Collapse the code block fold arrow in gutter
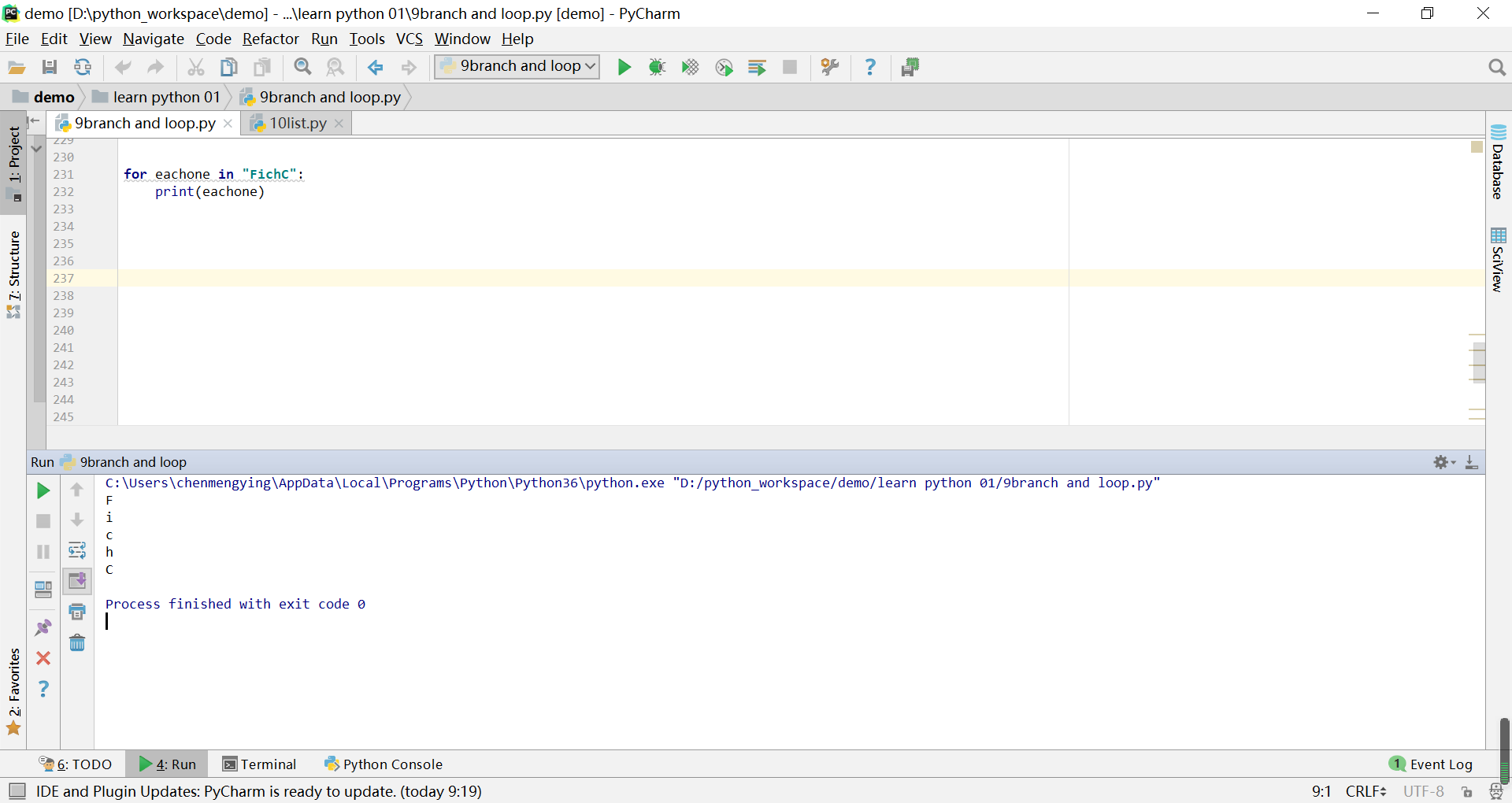The width and height of the screenshot is (1512, 803). [x=36, y=148]
